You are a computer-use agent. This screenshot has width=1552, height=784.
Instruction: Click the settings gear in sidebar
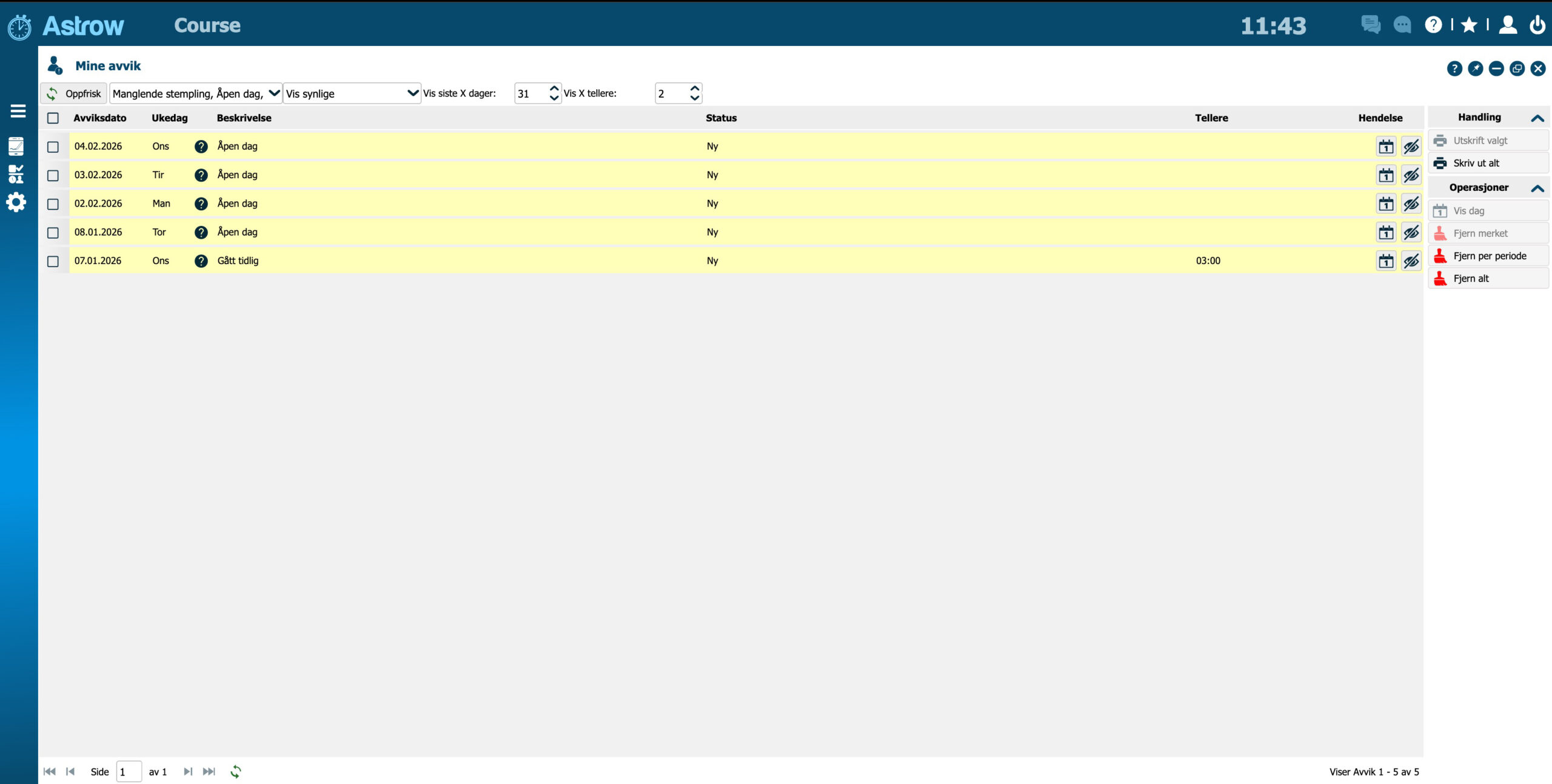coord(16,202)
